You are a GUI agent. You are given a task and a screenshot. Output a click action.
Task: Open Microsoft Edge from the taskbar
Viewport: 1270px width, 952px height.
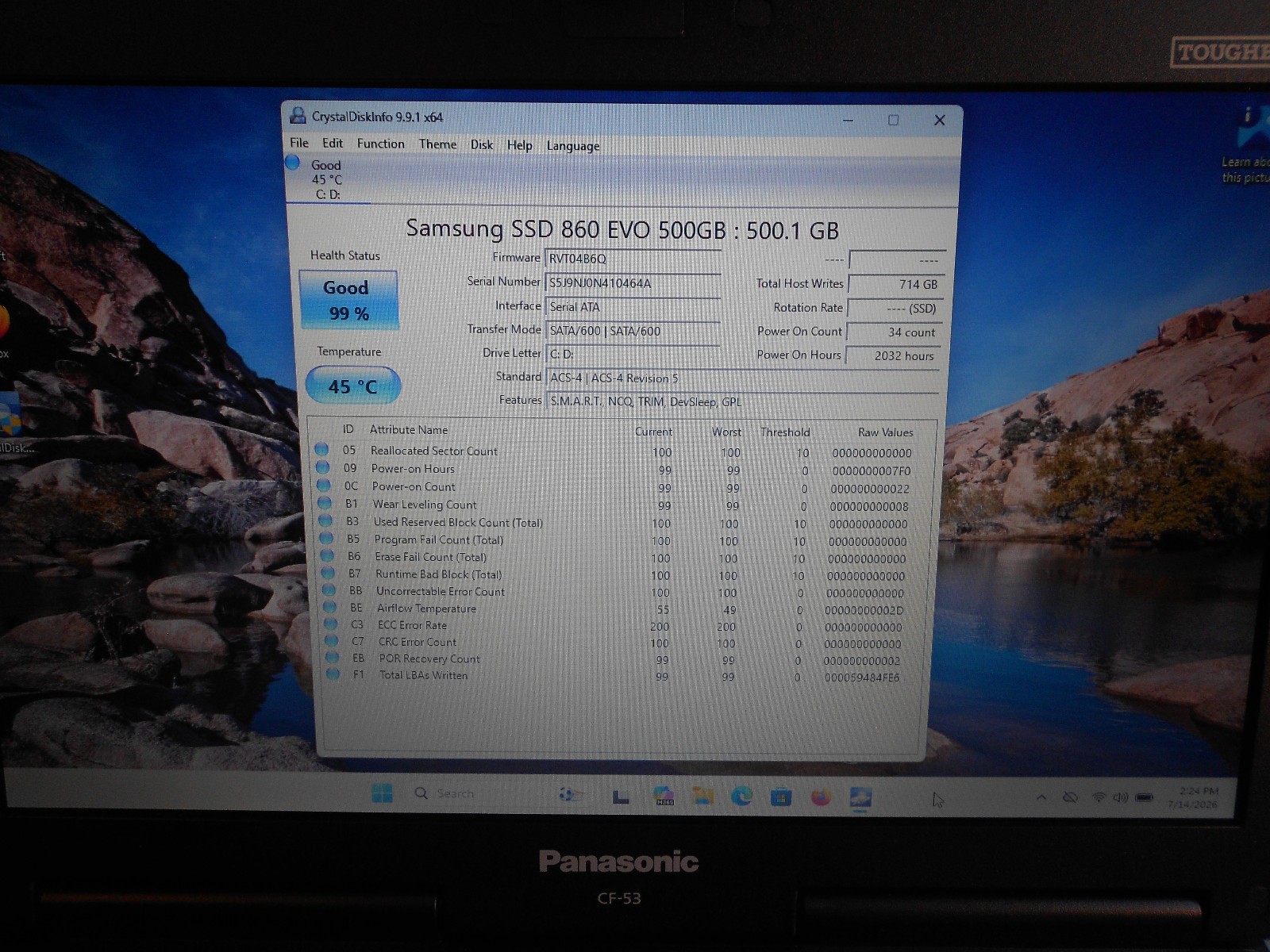coord(741,796)
